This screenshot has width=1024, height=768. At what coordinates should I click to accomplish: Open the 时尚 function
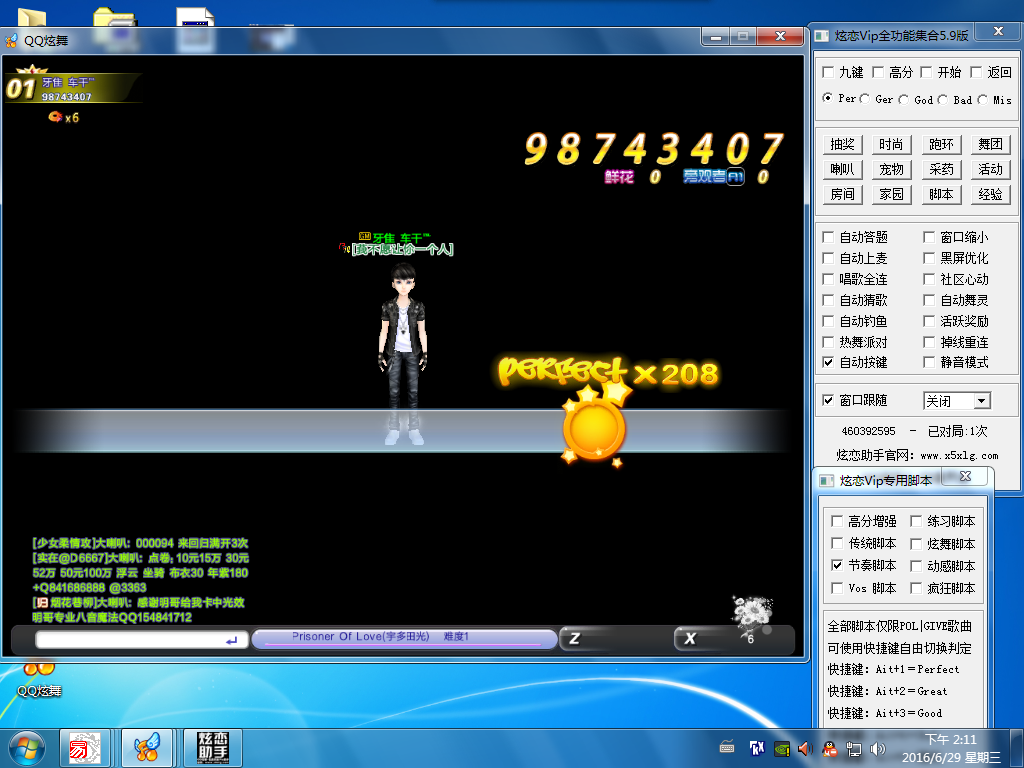click(x=891, y=144)
